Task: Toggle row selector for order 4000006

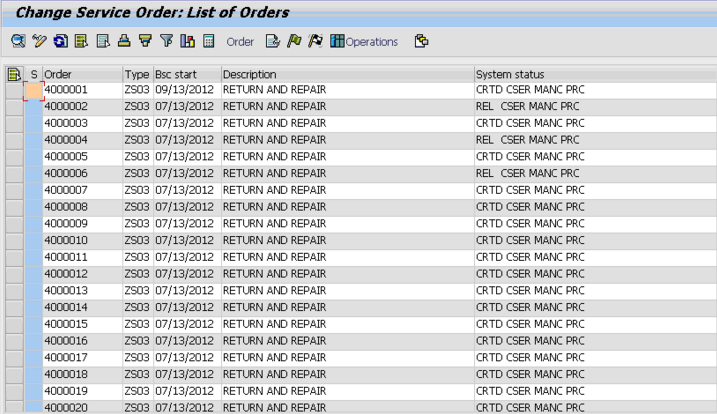Action: pos(15,173)
